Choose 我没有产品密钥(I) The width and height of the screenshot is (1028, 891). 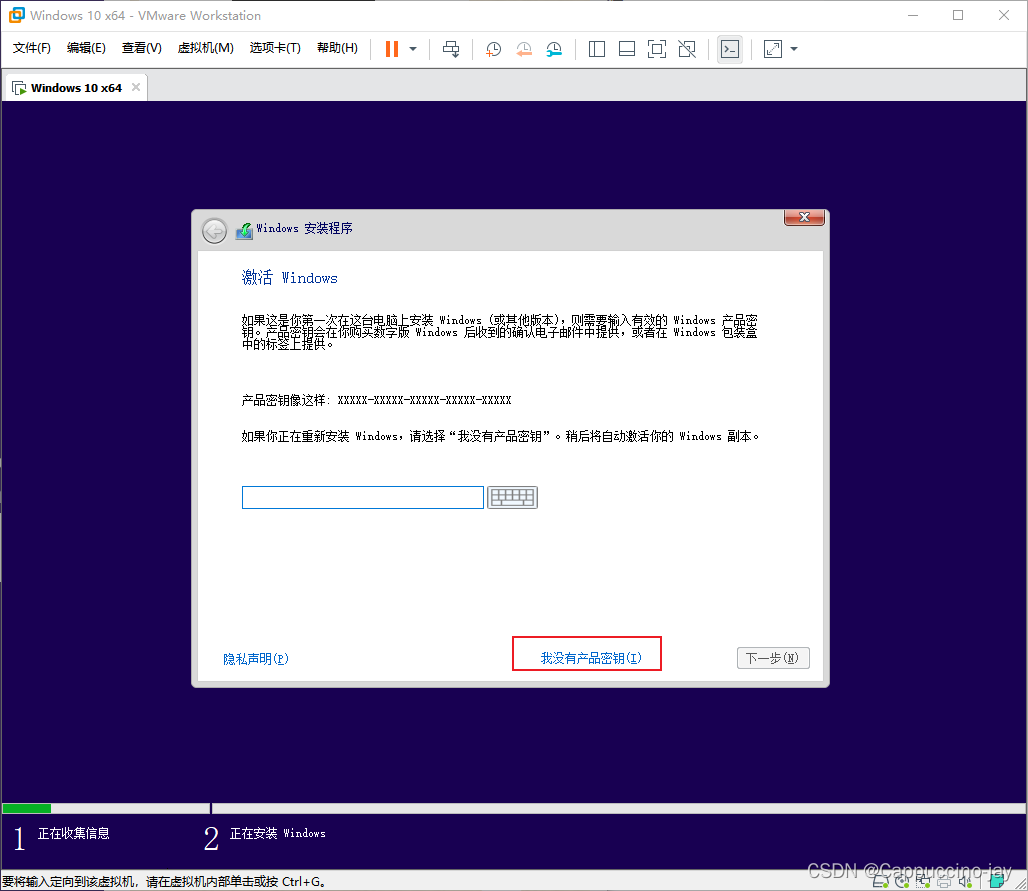591,658
